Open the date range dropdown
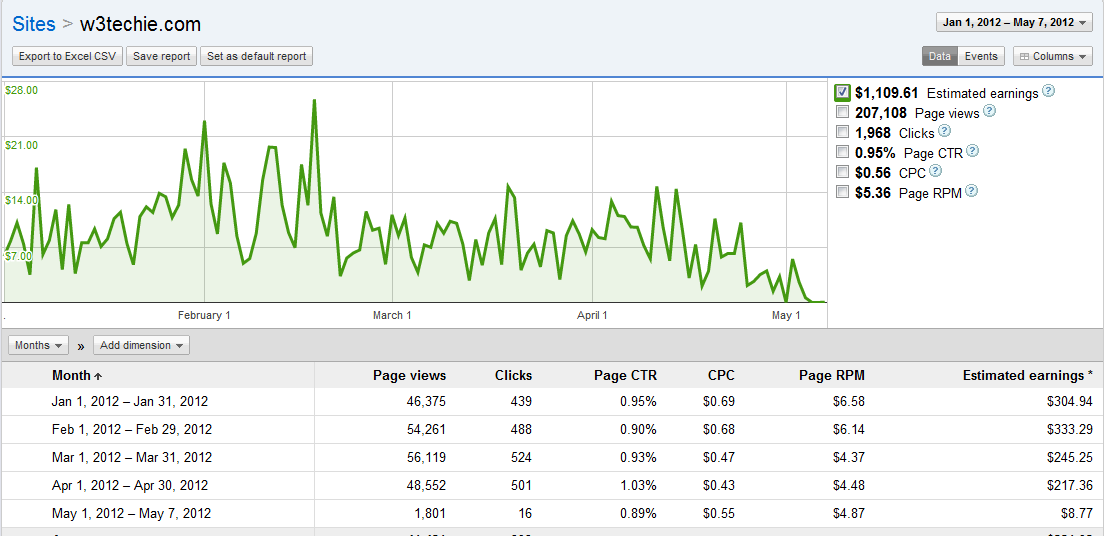Image resolution: width=1104 pixels, height=536 pixels. click(x=1014, y=22)
